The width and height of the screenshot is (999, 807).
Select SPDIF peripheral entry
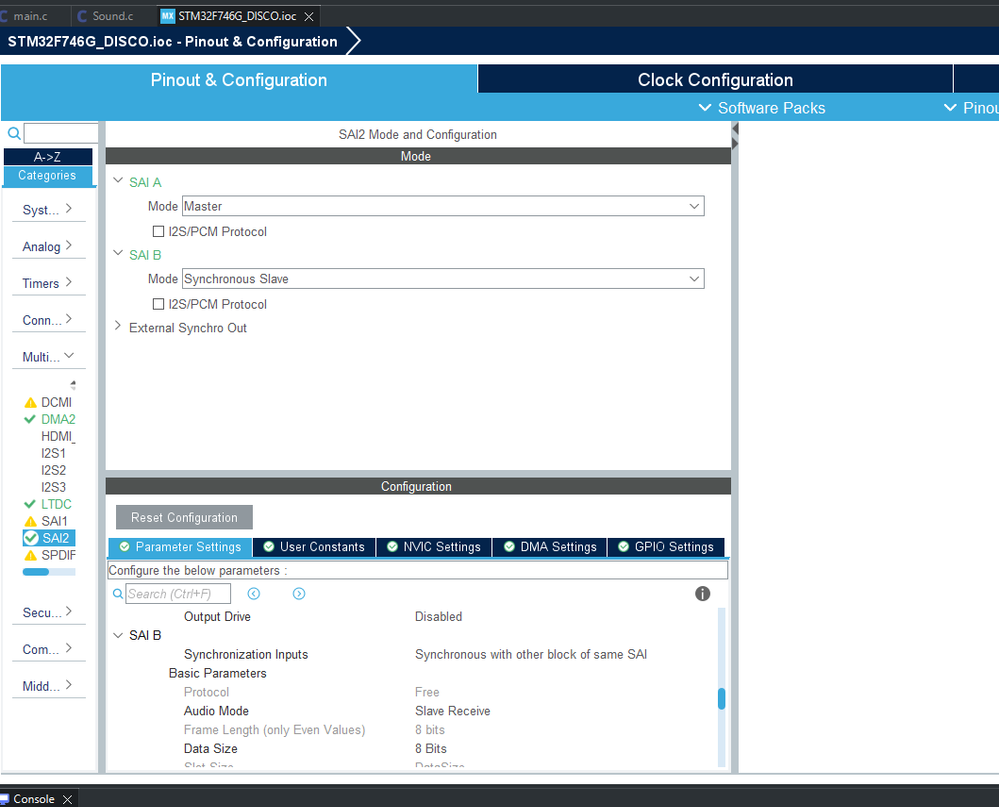(x=59, y=555)
